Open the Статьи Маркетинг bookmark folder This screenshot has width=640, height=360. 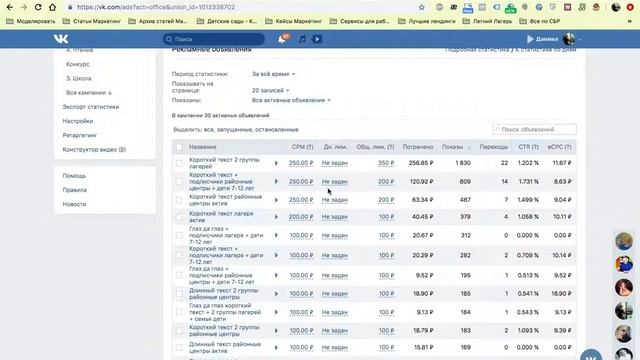92,21
